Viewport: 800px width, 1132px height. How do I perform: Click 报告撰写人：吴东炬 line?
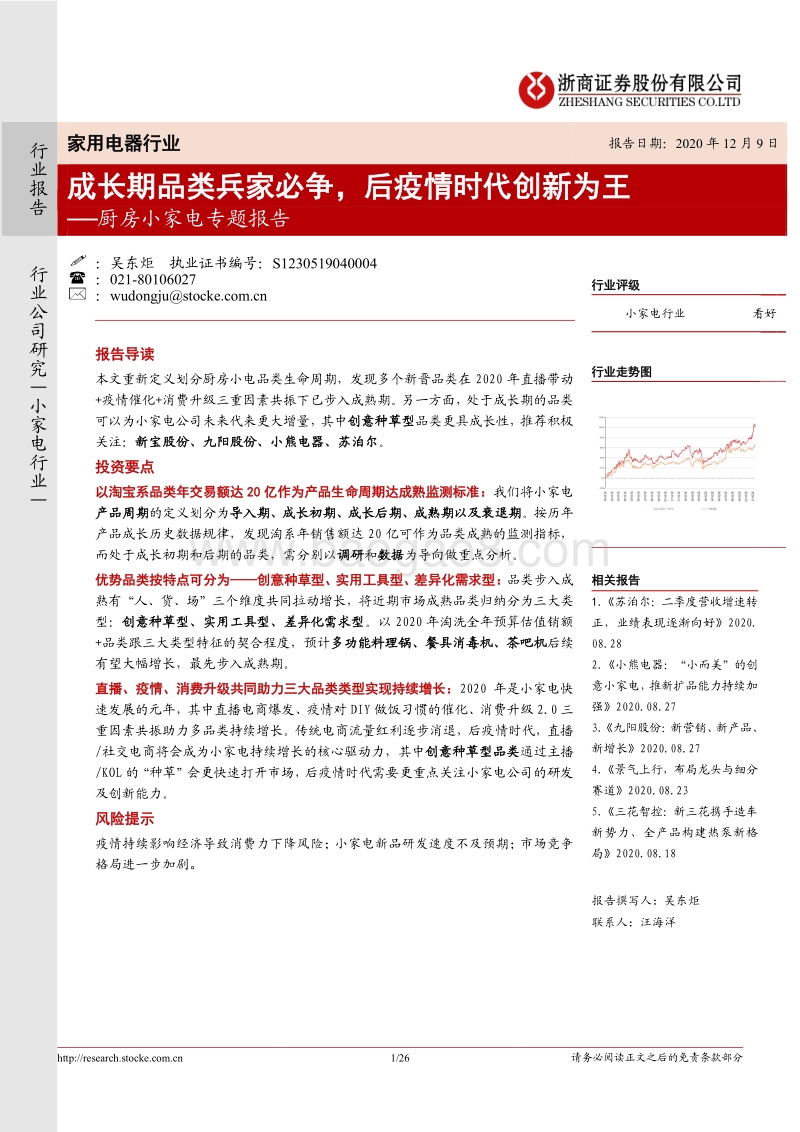(645, 901)
